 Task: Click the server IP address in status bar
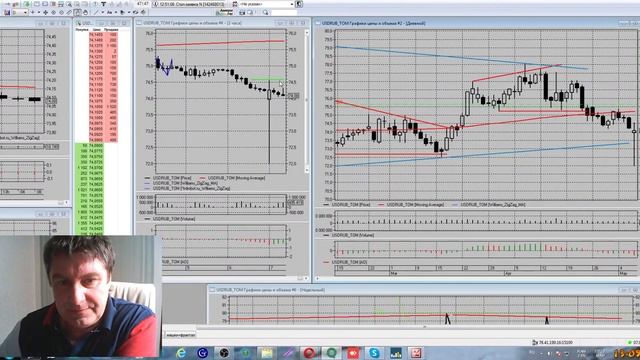(x=555, y=342)
